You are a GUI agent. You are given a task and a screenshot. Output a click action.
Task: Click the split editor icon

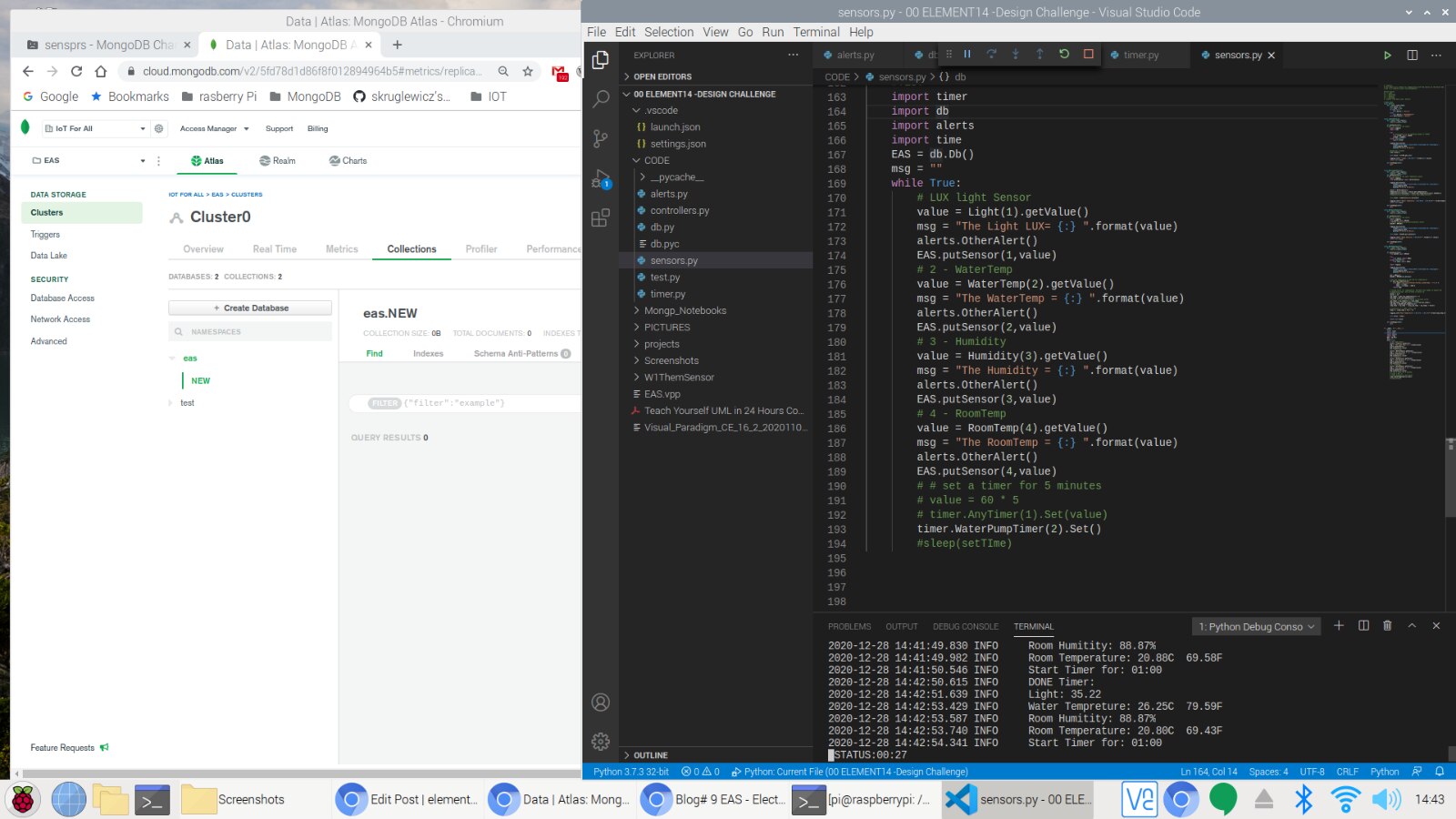[x=1412, y=56]
